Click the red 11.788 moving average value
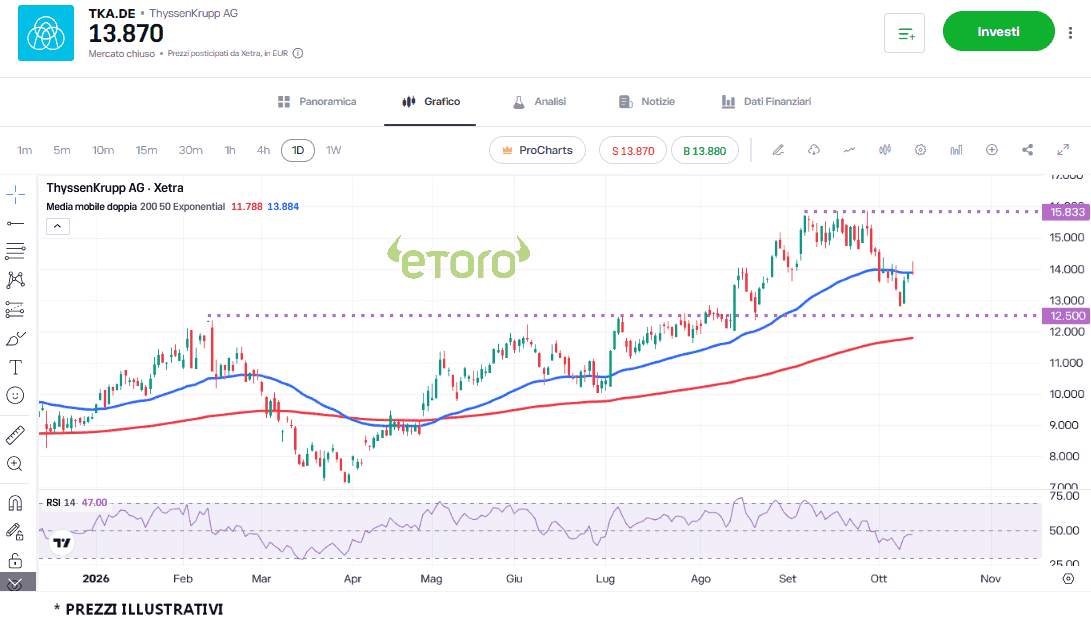 (x=247, y=207)
